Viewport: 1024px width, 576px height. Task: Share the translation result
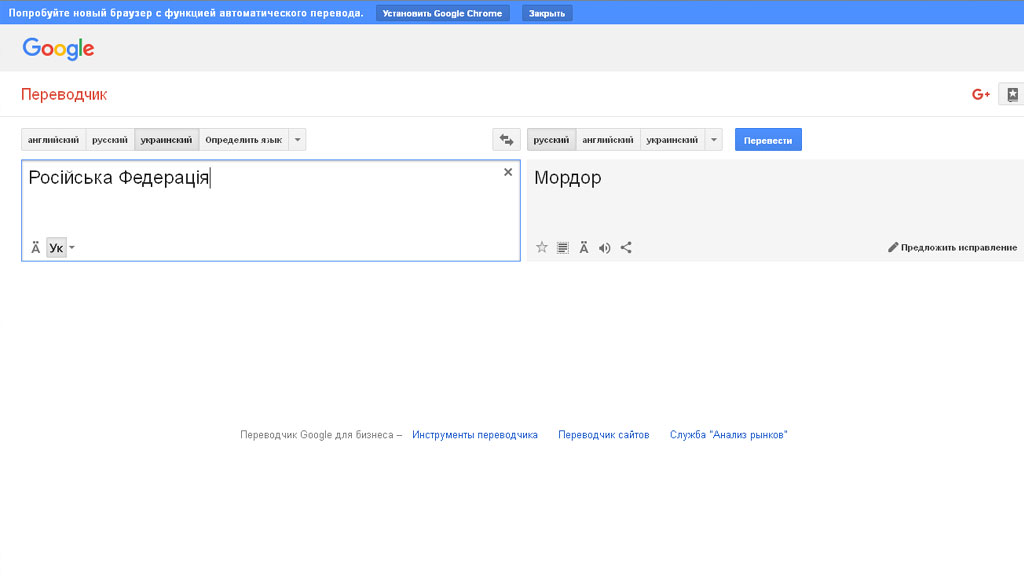click(x=626, y=247)
